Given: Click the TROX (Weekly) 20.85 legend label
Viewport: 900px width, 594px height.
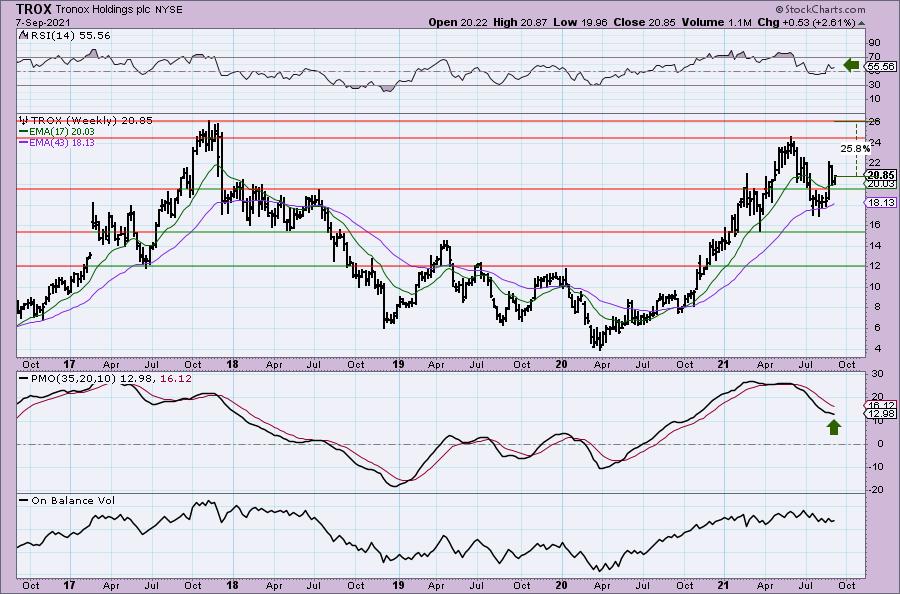Looking at the screenshot, I should pos(92,121).
